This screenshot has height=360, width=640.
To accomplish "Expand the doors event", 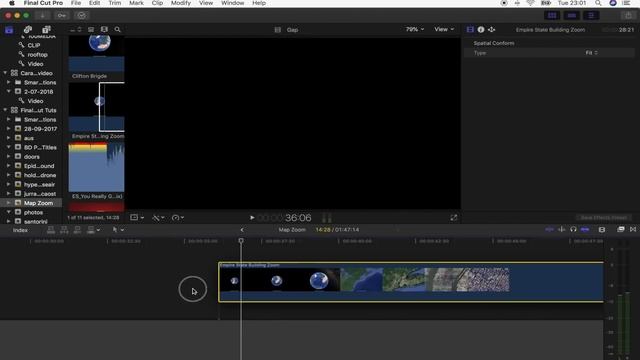I will [9, 156].
